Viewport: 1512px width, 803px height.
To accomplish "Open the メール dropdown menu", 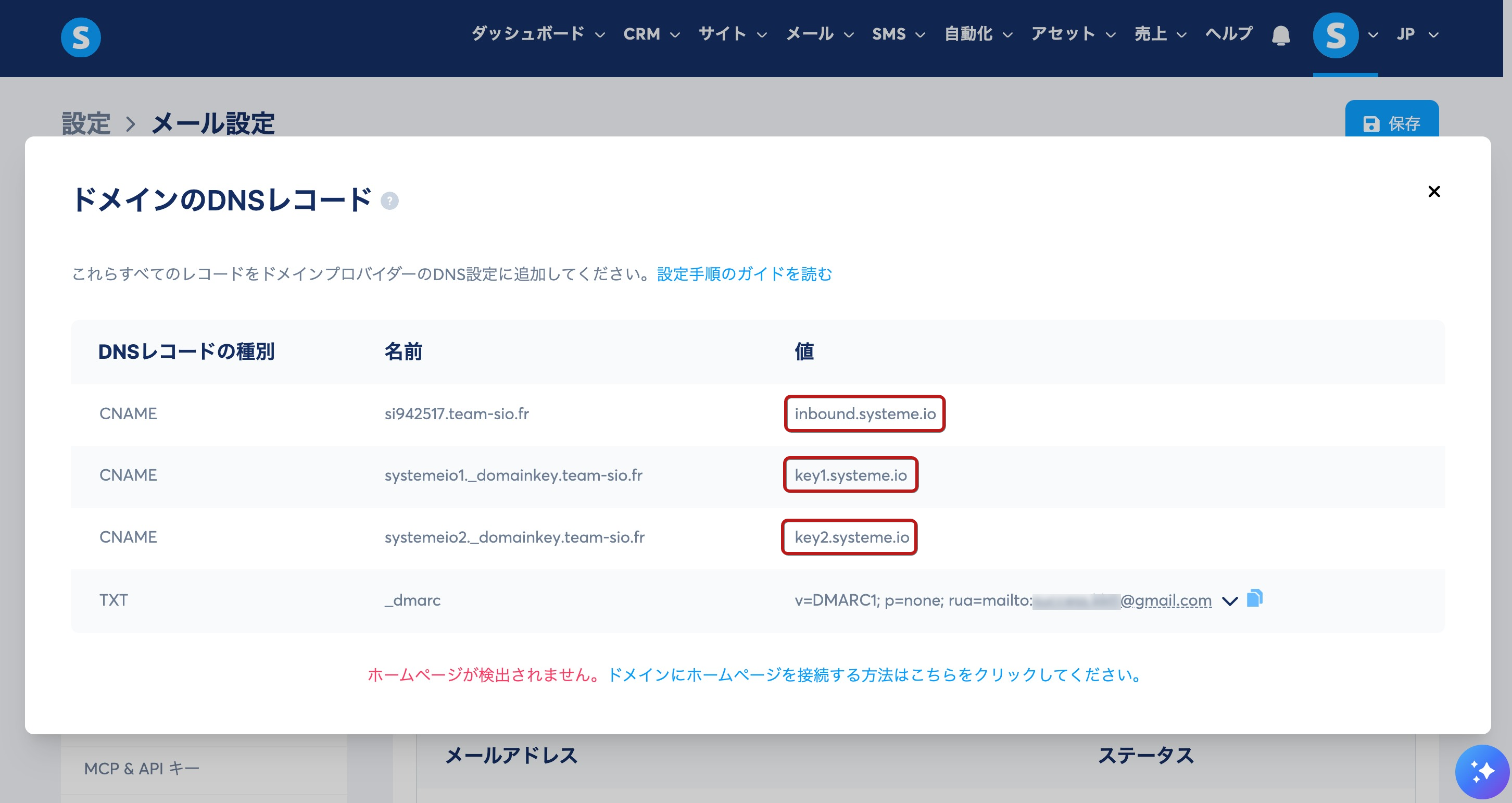I will pyautogui.click(x=820, y=34).
